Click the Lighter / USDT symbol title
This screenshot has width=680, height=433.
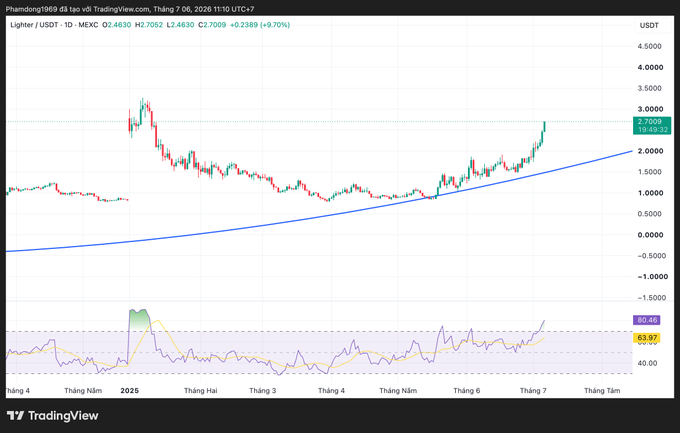click(34, 25)
